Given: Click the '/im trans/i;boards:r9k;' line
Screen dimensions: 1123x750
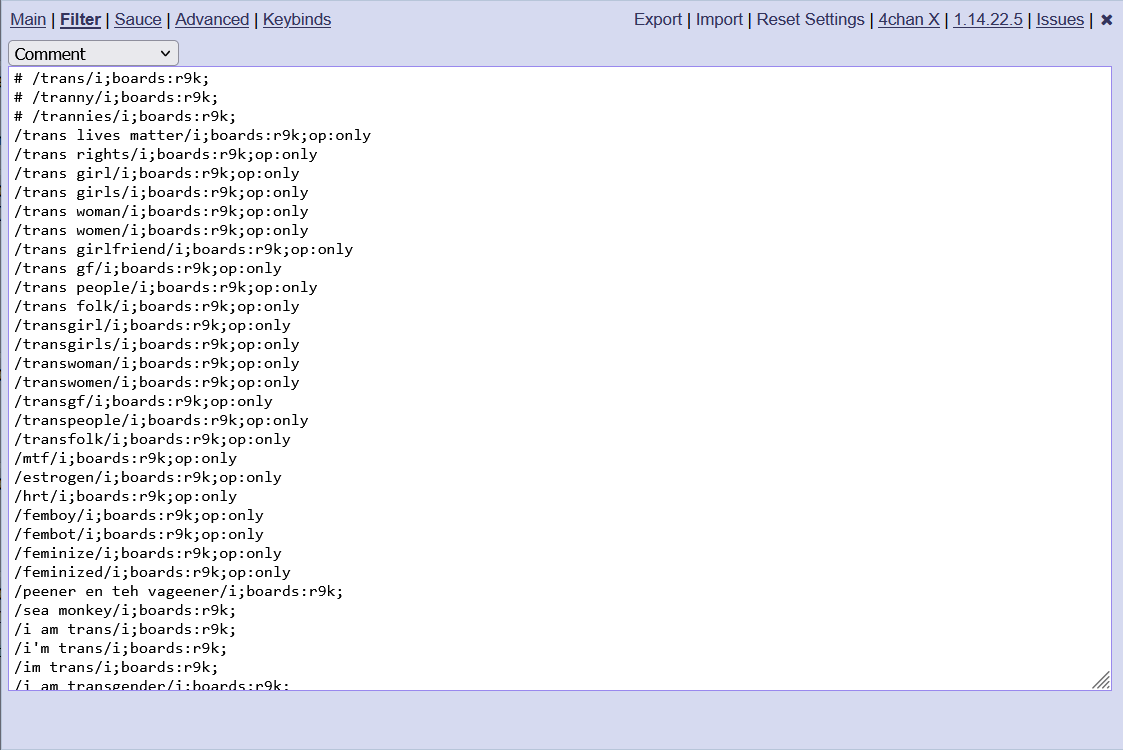Looking at the screenshot, I should pyautogui.click(x=116, y=667).
